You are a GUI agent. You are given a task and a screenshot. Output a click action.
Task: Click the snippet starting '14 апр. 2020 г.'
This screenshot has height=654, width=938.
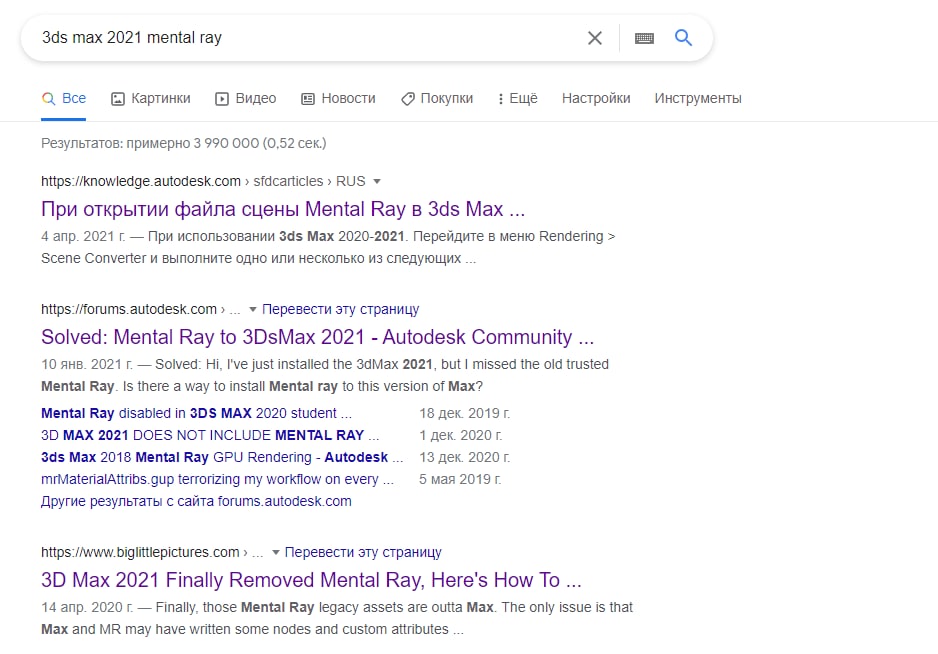(x=337, y=618)
